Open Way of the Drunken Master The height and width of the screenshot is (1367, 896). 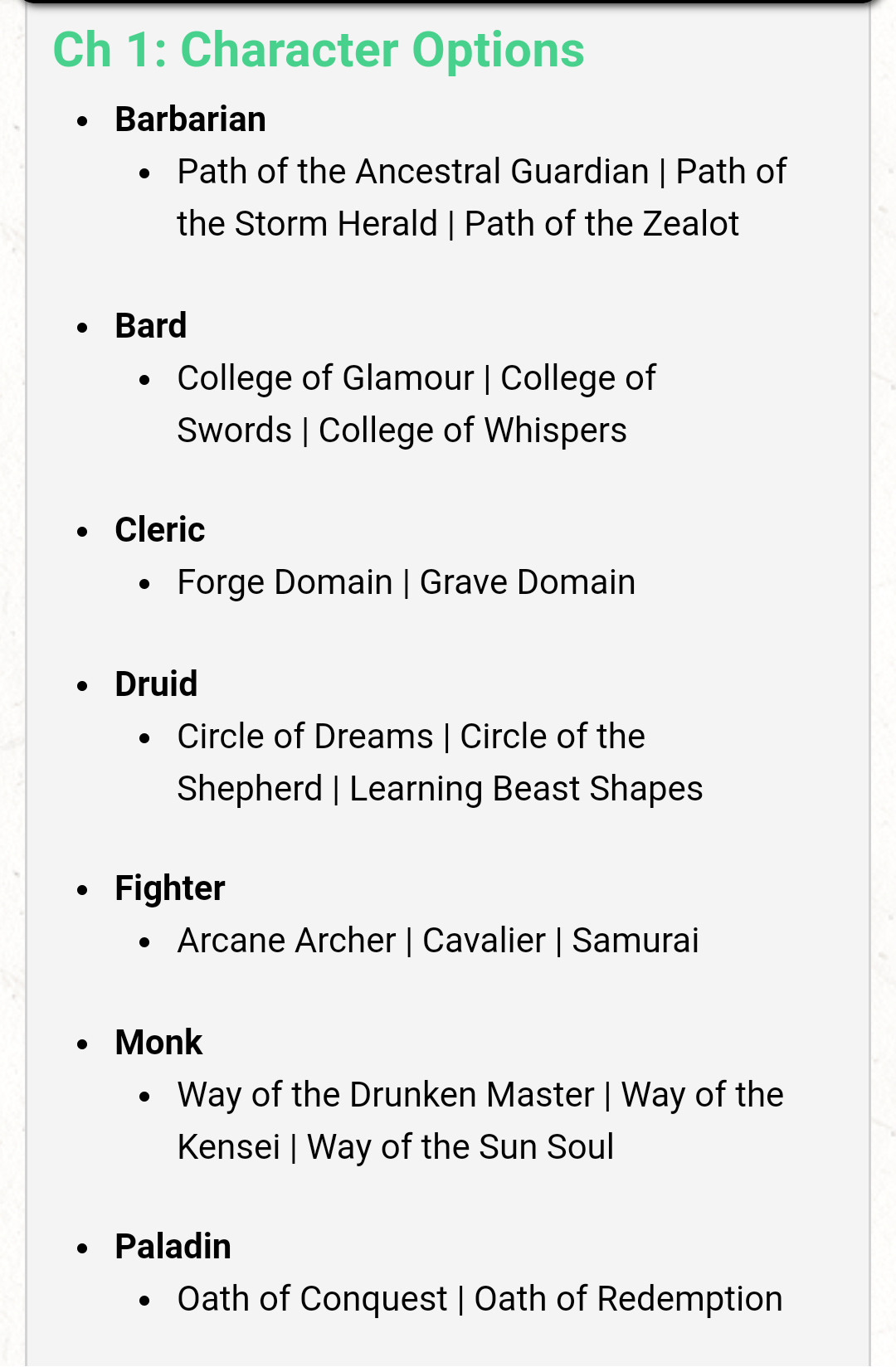click(386, 1095)
